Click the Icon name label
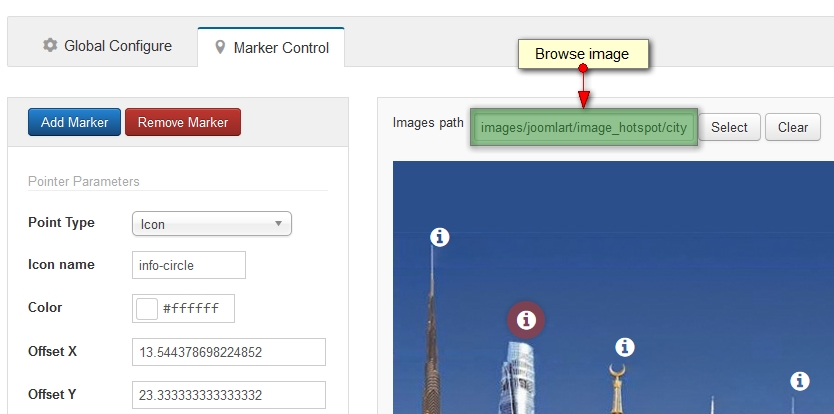The height and width of the screenshot is (414, 834). 61,264
